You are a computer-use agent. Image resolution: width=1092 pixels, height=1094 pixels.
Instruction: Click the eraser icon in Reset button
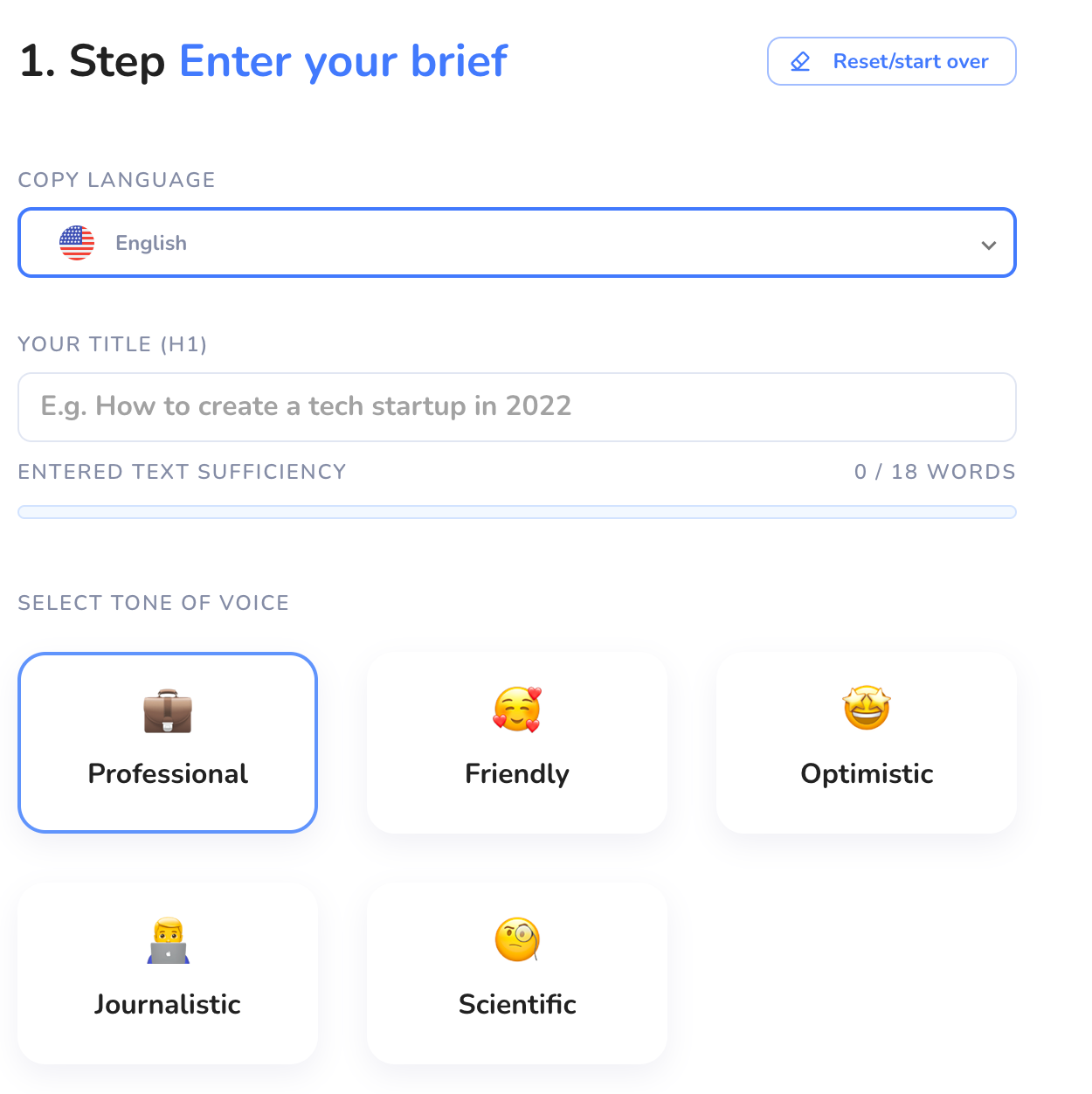(800, 61)
